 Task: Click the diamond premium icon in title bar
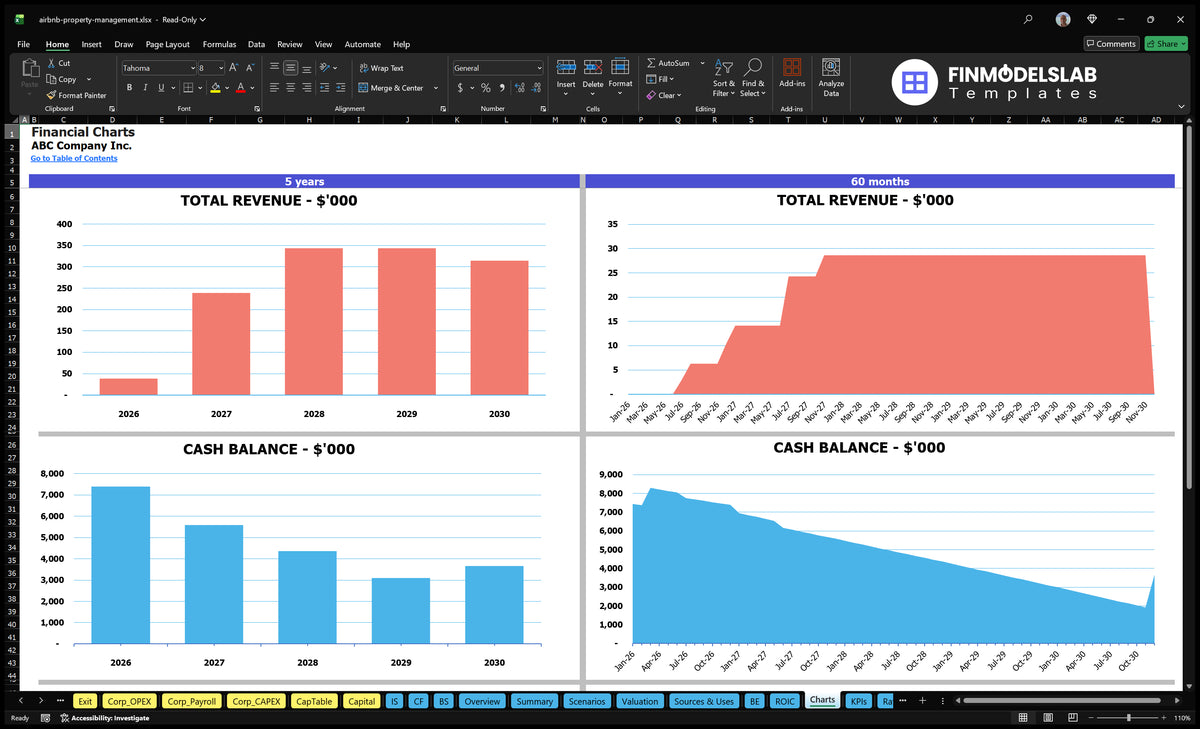point(1092,18)
